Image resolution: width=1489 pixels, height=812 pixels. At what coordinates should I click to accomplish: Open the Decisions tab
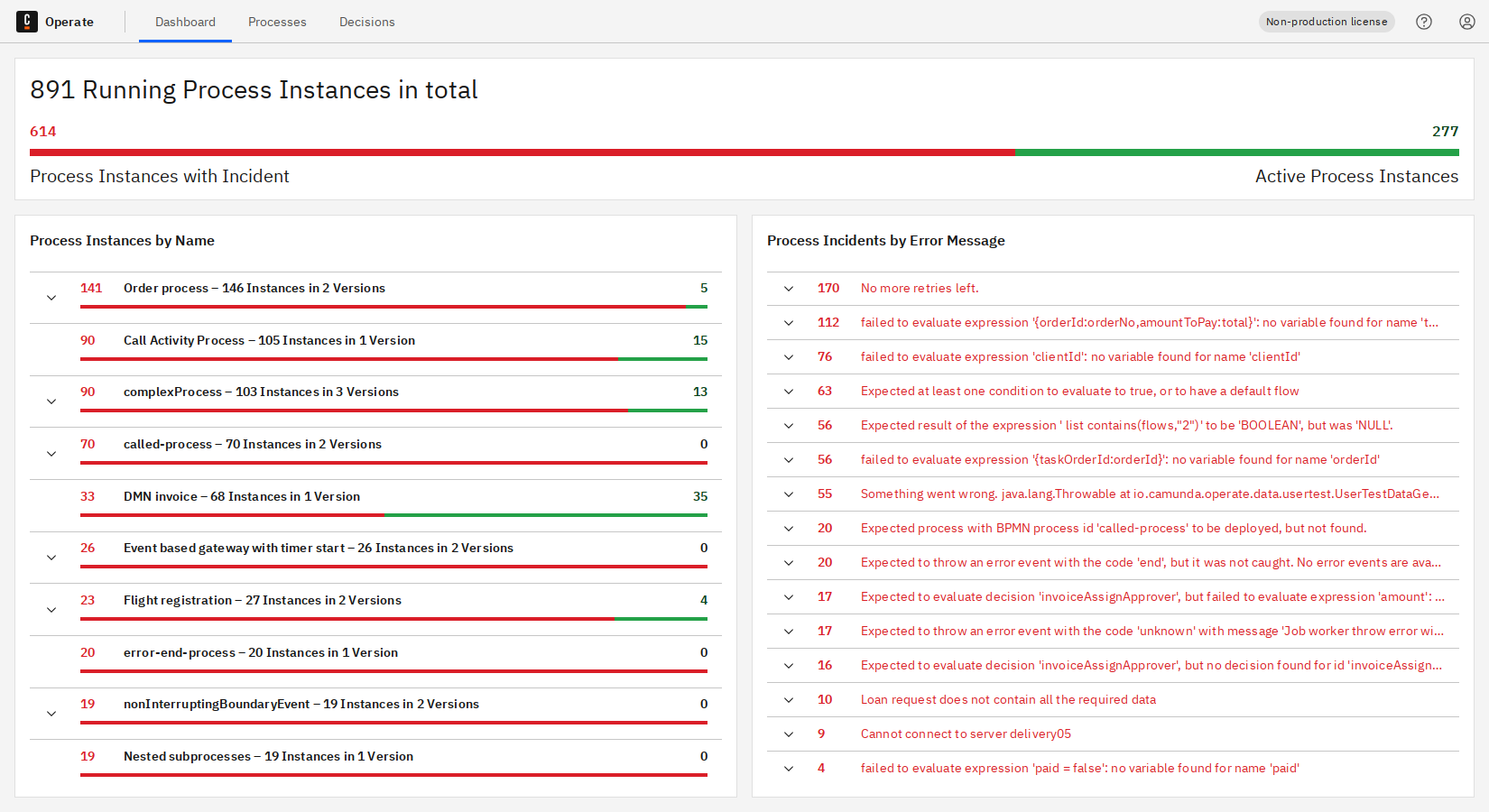tap(366, 22)
